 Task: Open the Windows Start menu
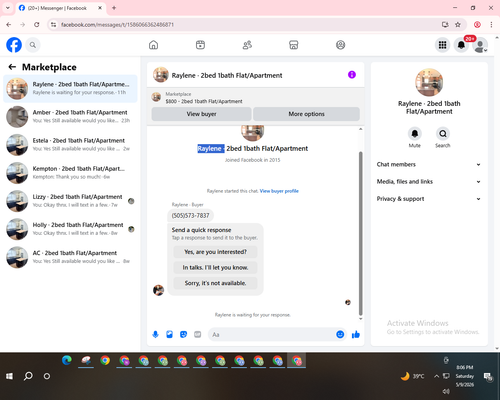pos(9,376)
